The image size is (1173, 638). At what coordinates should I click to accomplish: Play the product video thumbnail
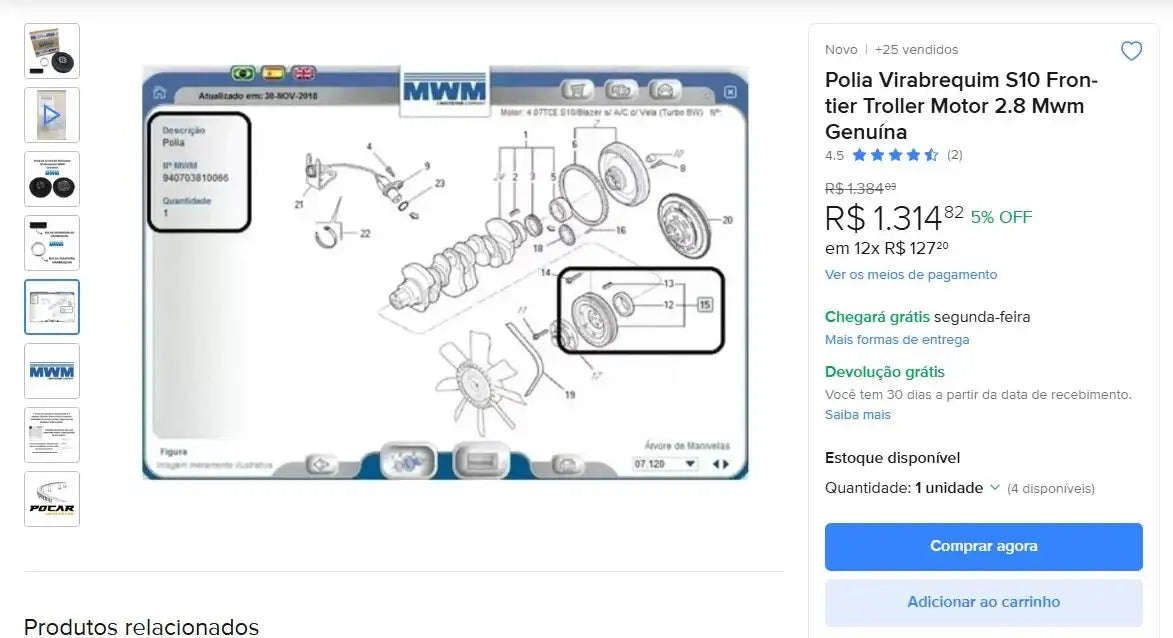click(52, 115)
